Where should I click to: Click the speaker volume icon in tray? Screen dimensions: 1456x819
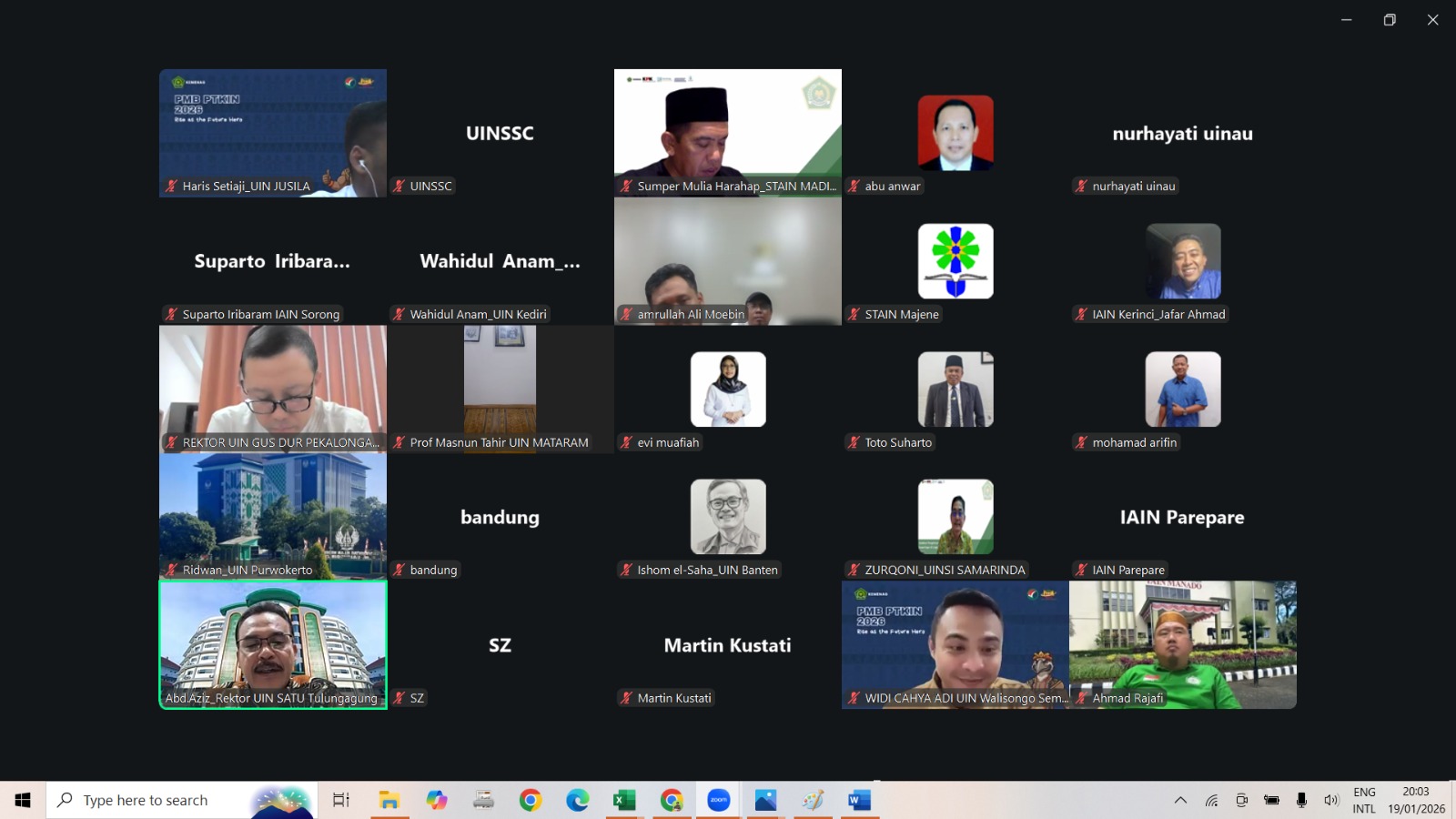tap(1331, 800)
